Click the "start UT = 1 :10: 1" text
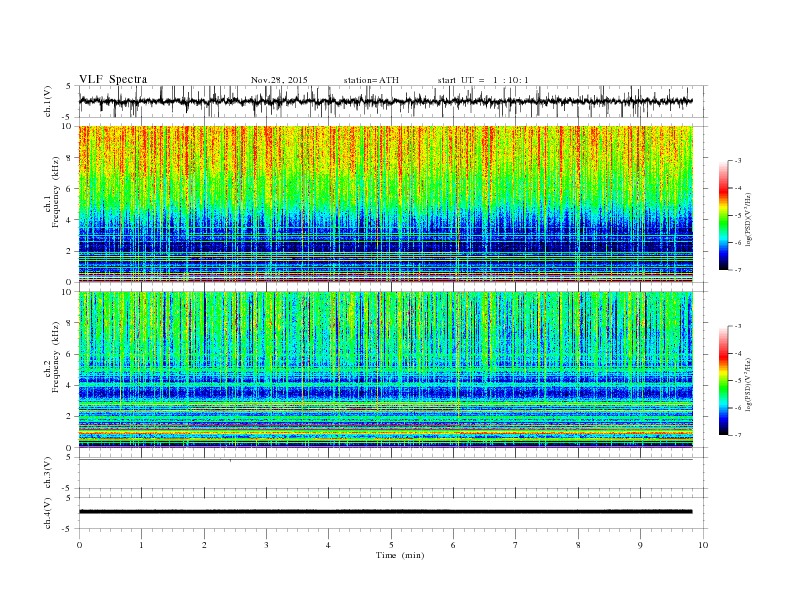The height and width of the screenshot is (612, 792). [483, 80]
